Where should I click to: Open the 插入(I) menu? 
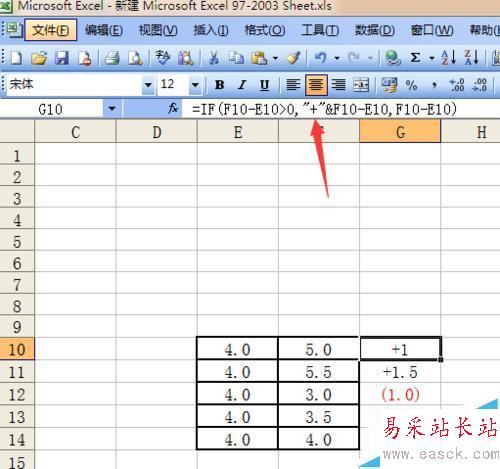coord(211,30)
